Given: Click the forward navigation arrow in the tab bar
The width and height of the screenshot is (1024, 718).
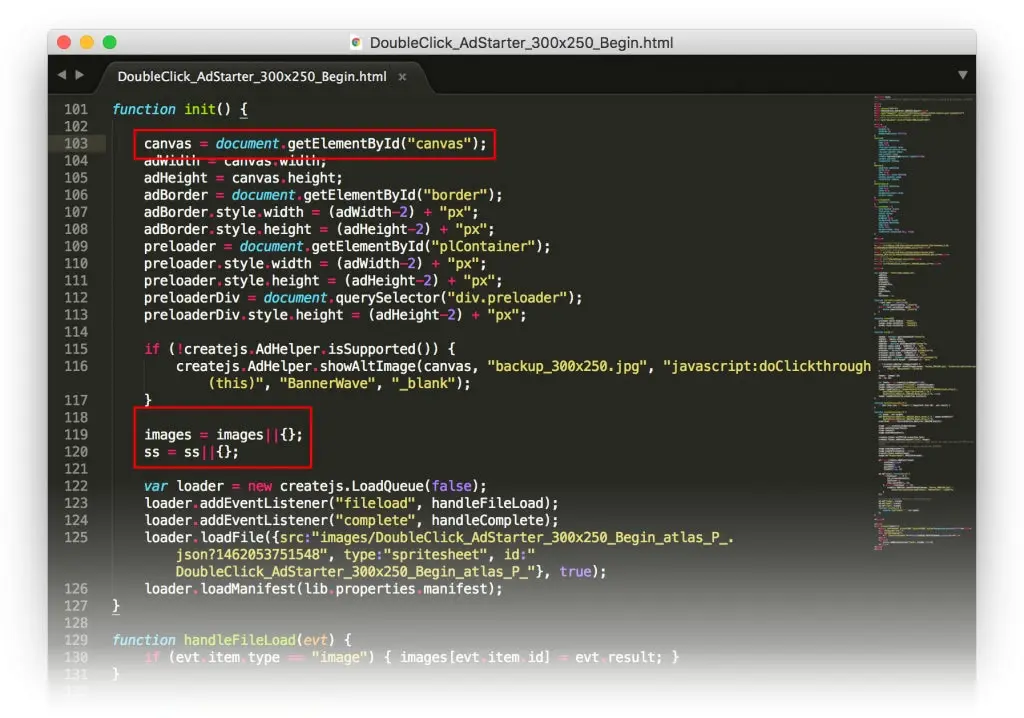Looking at the screenshot, I should (80, 74).
